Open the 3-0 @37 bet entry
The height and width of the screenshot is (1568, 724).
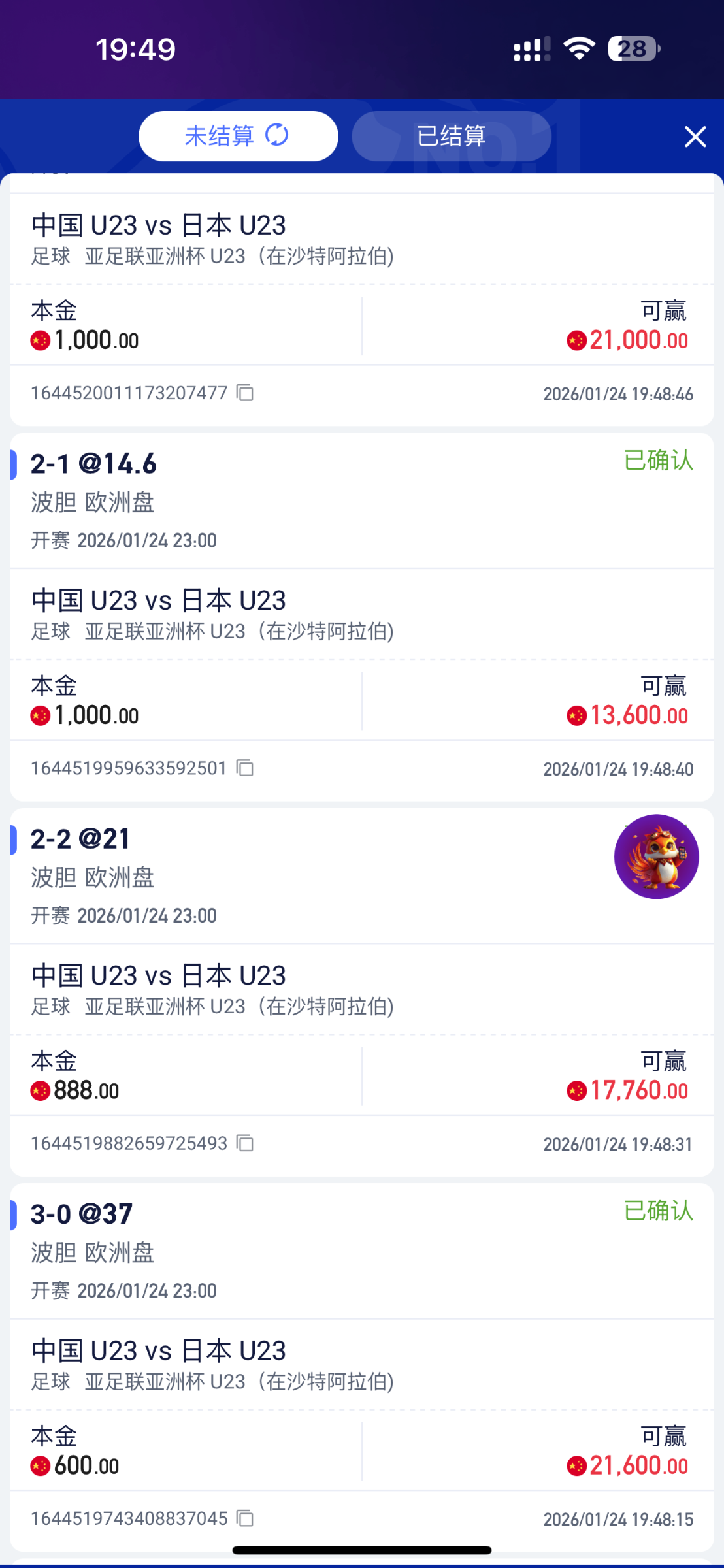[82, 1214]
